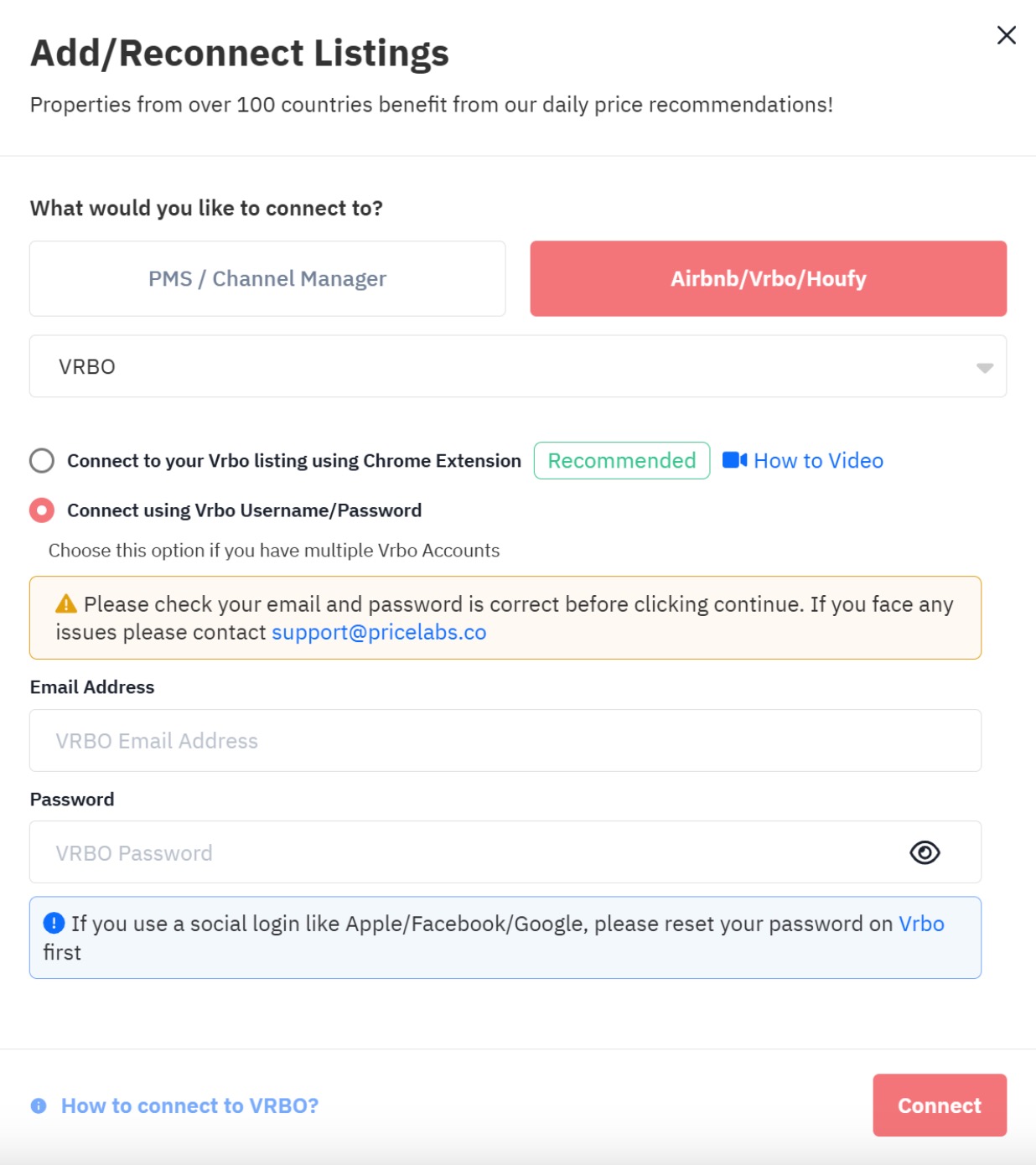Toggle password visibility eye icon
This screenshot has width=1036, height=1165.
click(925, 852)
